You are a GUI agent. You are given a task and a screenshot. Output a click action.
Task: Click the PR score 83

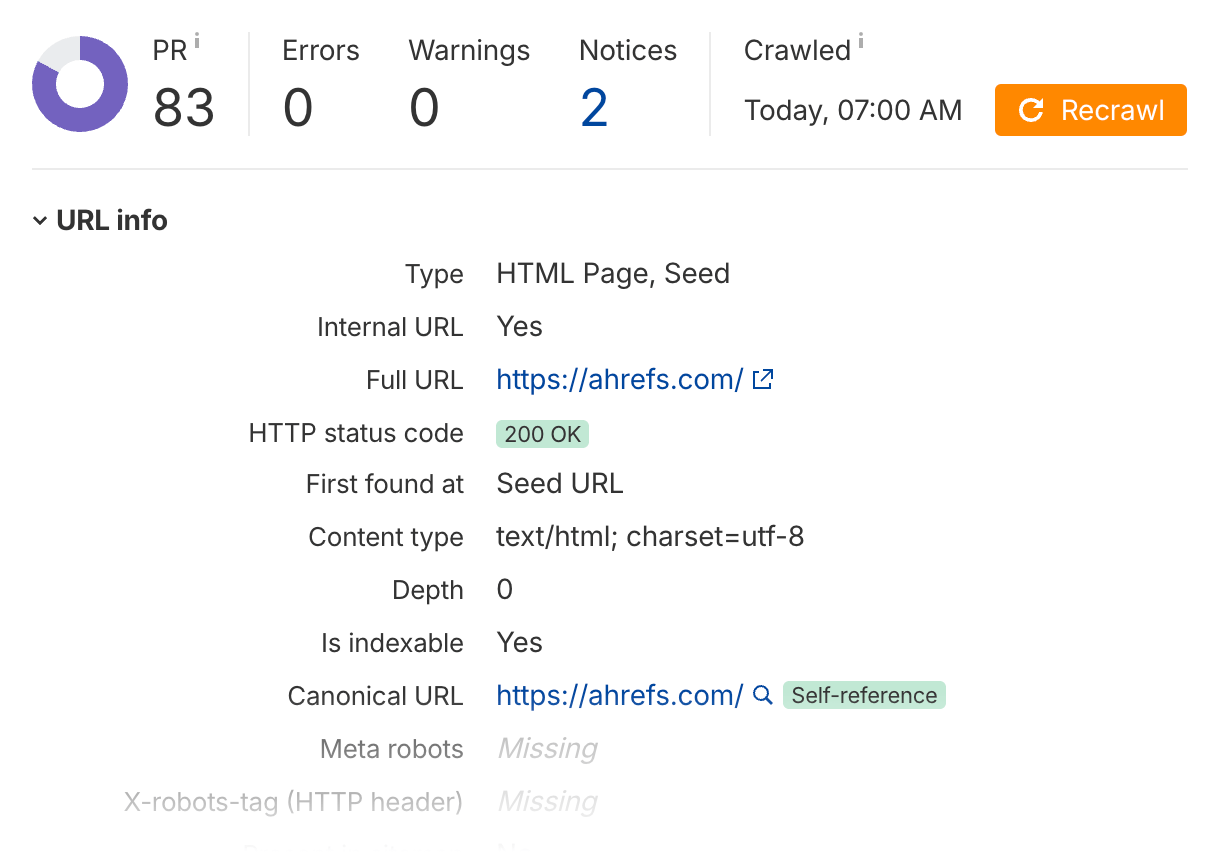184,108
